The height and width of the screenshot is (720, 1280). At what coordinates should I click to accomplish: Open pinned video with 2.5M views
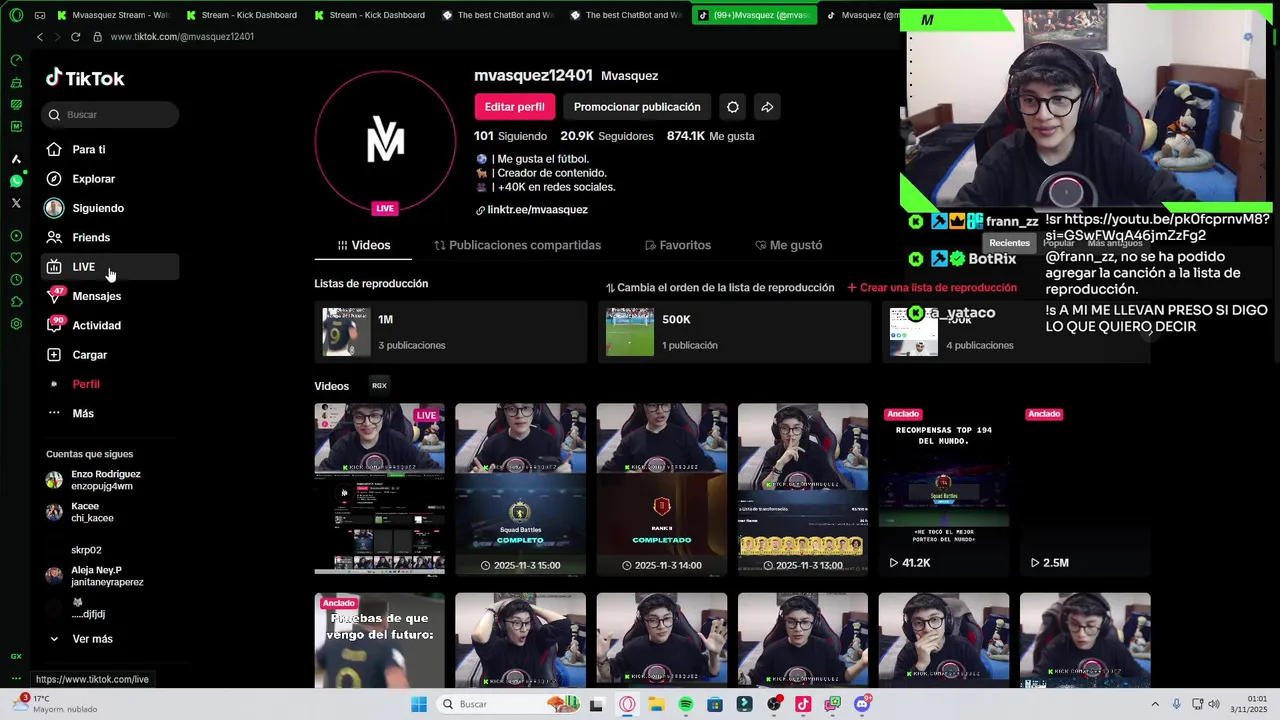[x=1085, y=490]
